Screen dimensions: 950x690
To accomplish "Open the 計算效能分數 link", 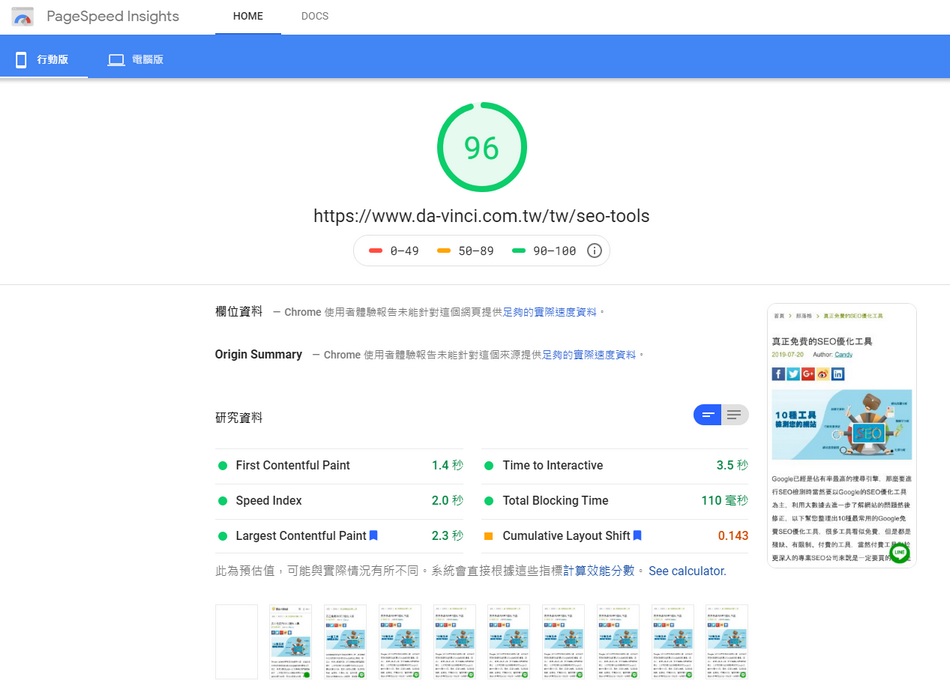I will point(599,571).
